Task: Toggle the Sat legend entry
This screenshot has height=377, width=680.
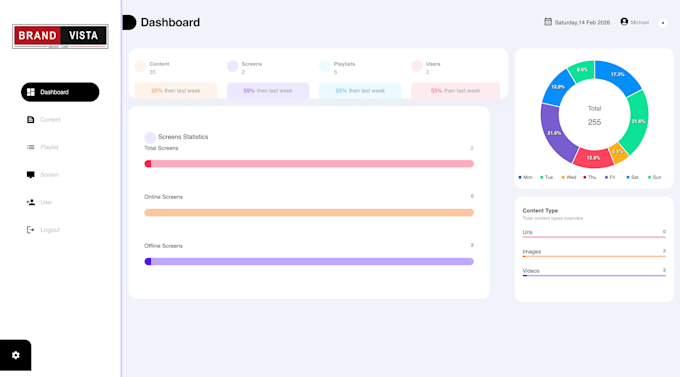Action: click(x=632, y=177)
